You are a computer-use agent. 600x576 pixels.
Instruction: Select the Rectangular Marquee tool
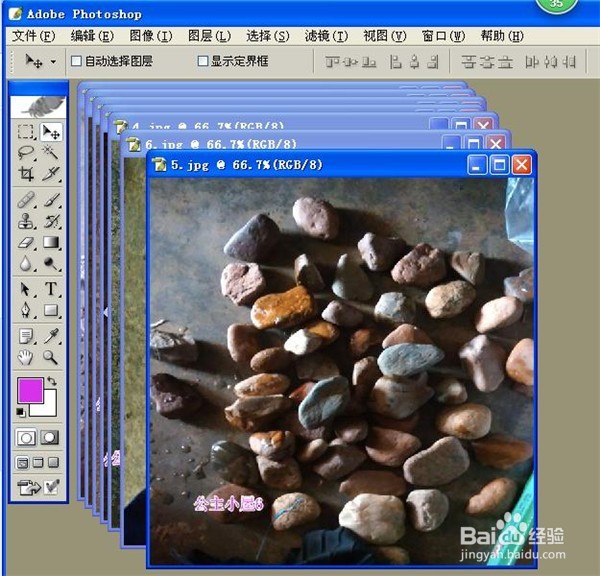point(26,131)
